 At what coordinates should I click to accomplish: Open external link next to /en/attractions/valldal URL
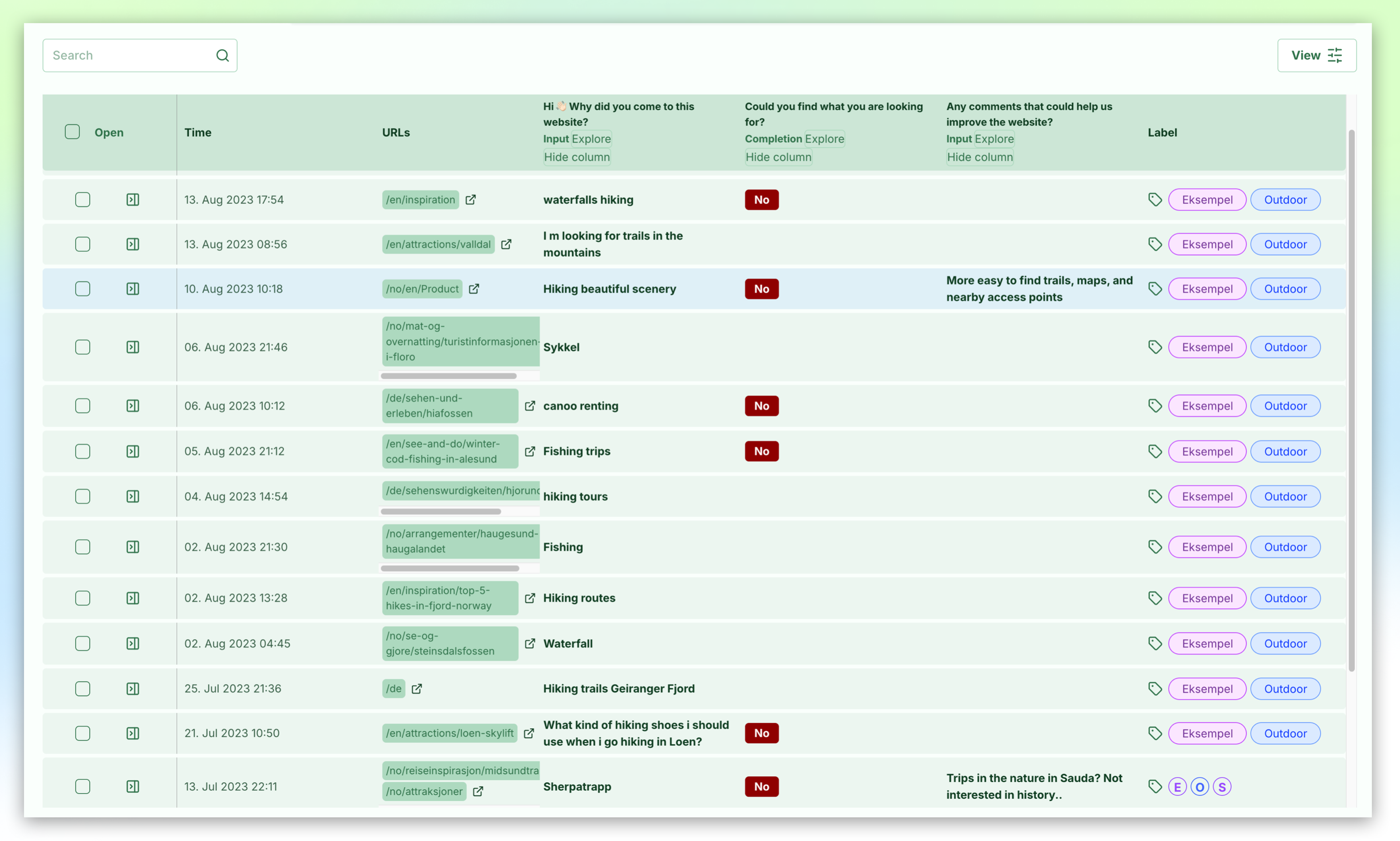coord(506,244)
